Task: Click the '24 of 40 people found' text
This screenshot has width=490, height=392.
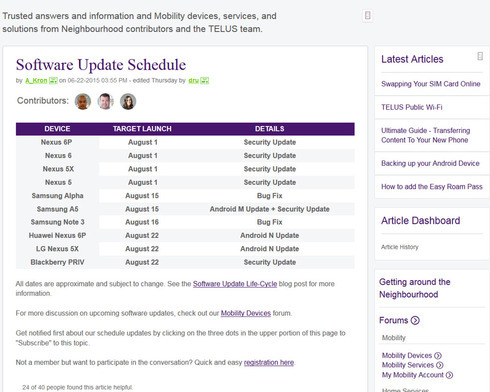Action: coord(77,387)
